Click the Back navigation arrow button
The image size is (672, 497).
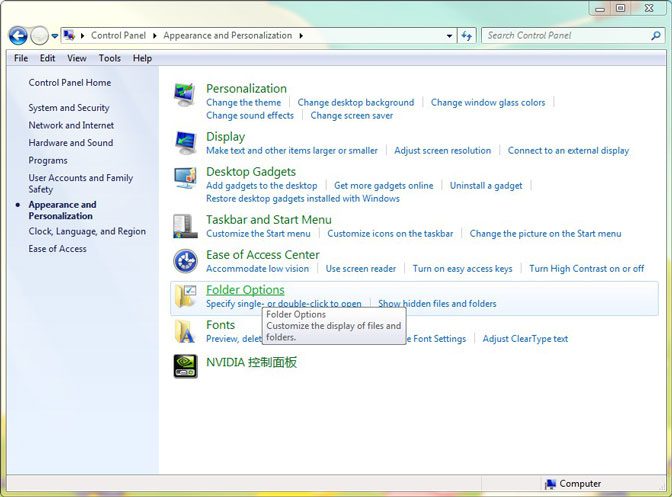tap(18, 36)
